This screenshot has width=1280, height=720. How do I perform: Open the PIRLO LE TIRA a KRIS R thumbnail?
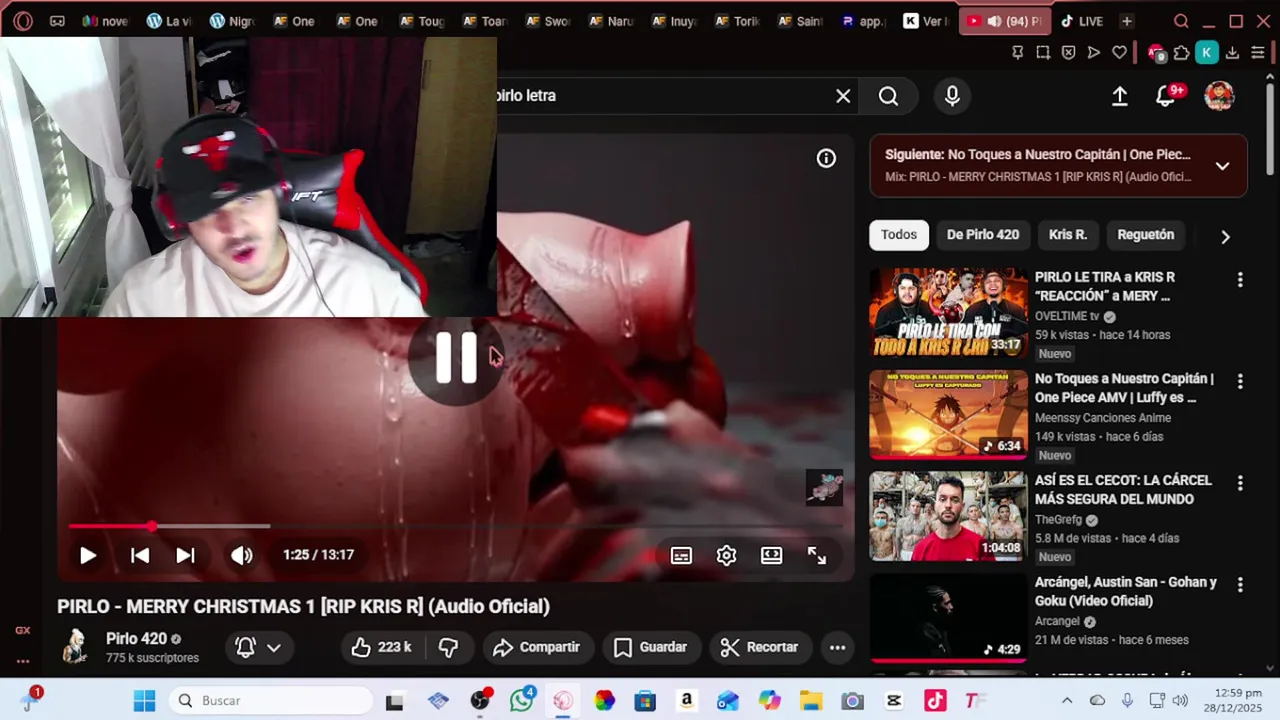pos(948,313)
